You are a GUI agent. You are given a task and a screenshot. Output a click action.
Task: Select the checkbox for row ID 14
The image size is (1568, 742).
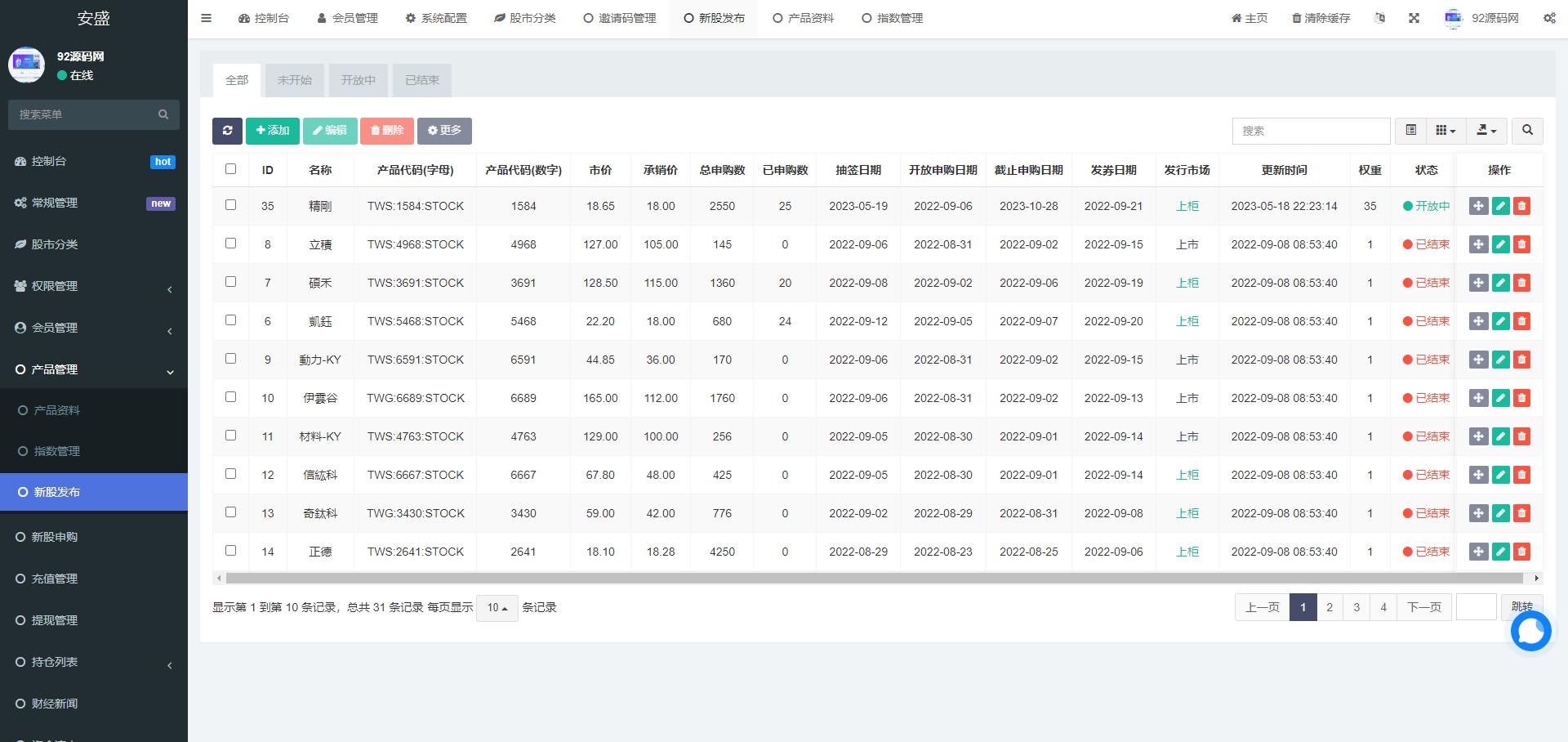[230, 551]
